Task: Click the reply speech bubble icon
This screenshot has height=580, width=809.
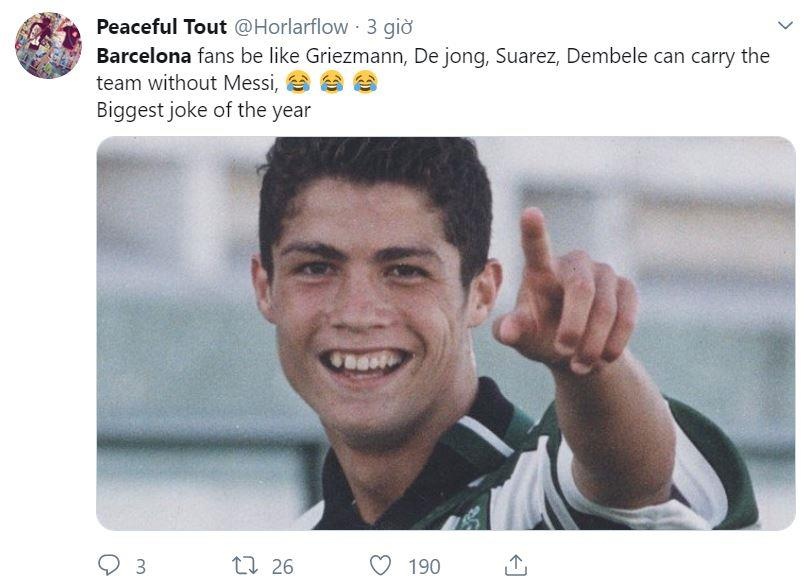Action: (109, 566)
